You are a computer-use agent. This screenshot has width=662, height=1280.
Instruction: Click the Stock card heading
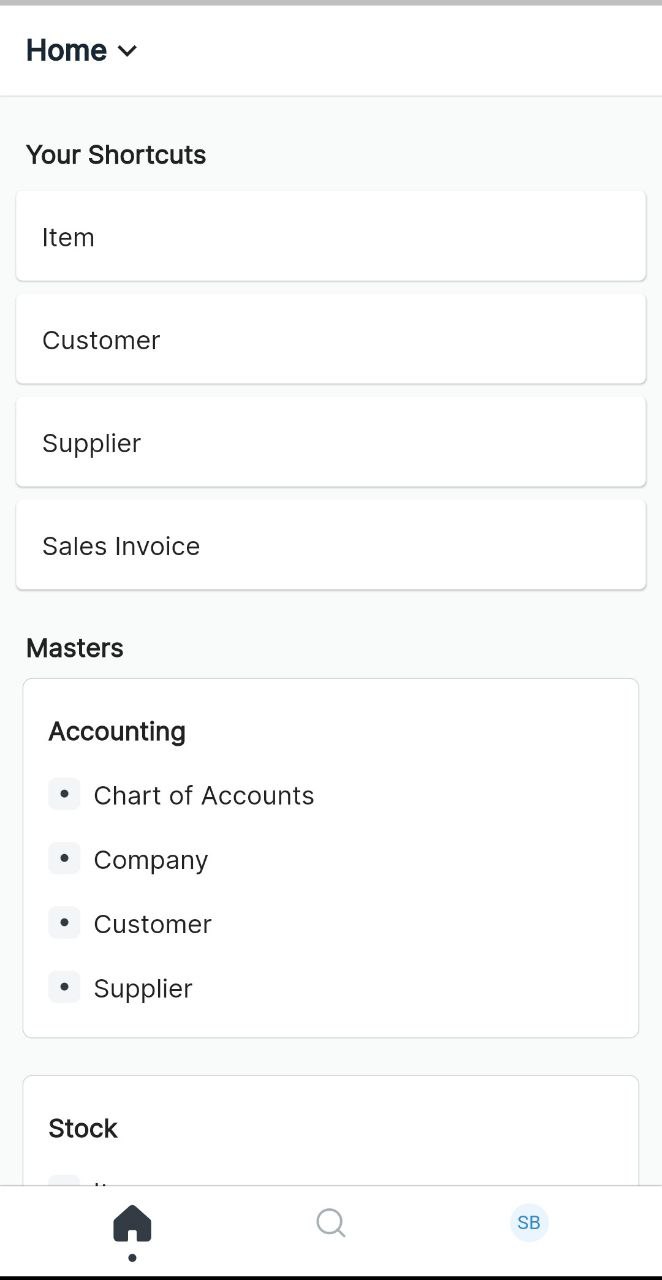[x=83, y=1128]
